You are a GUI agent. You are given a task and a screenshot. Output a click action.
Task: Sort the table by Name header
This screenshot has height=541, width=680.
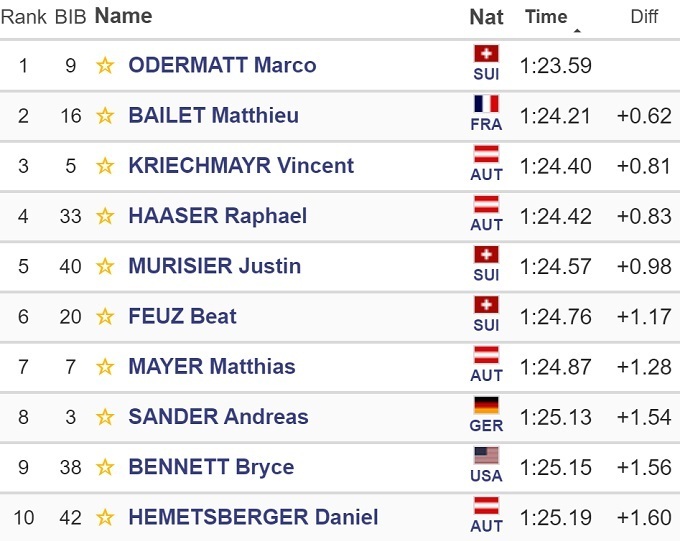click(123, 16)
